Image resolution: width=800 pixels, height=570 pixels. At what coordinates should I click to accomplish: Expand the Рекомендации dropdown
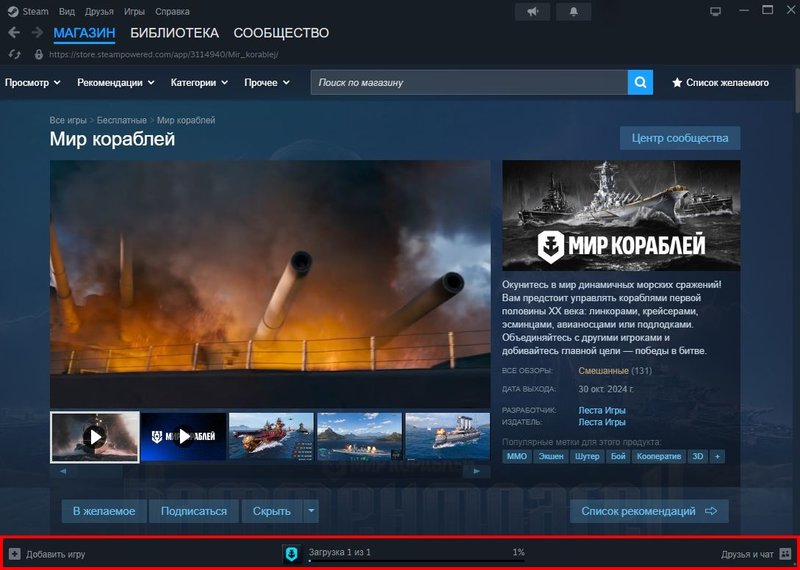[x=116, y=83]
